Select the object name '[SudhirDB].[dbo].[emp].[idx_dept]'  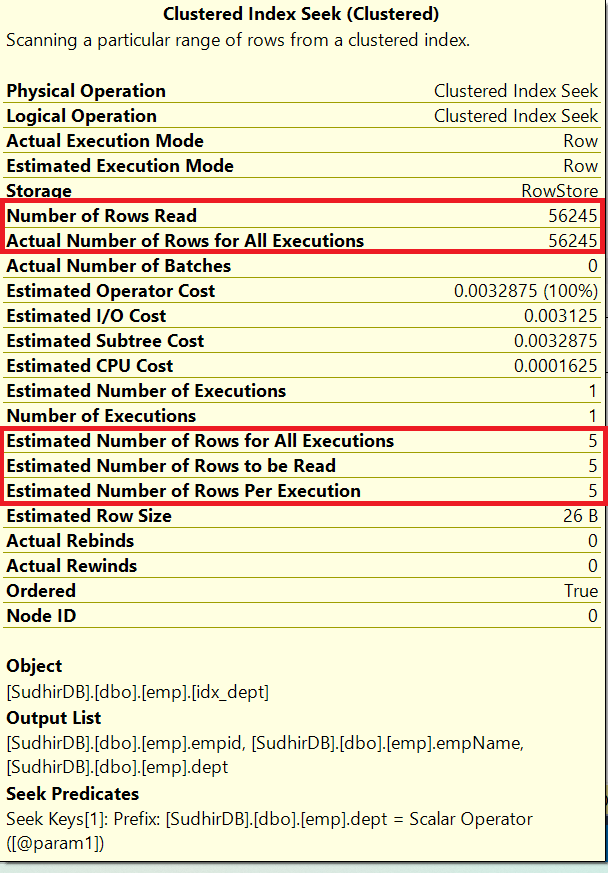pos(138,693)
